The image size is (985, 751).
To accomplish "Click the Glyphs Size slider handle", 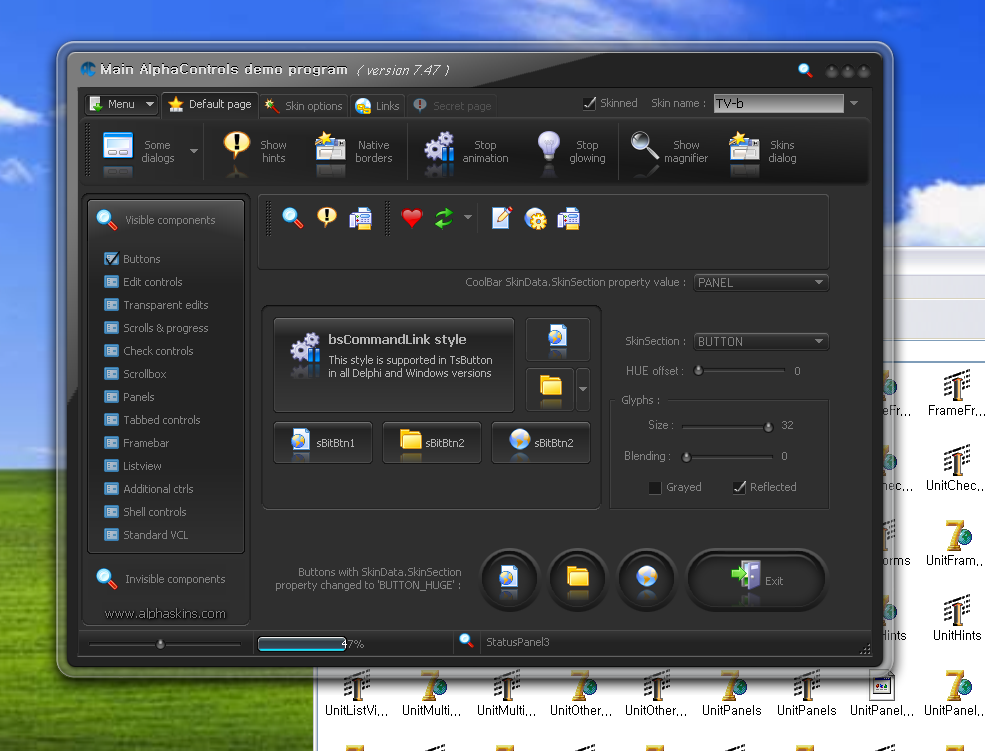I will point(768,426).
